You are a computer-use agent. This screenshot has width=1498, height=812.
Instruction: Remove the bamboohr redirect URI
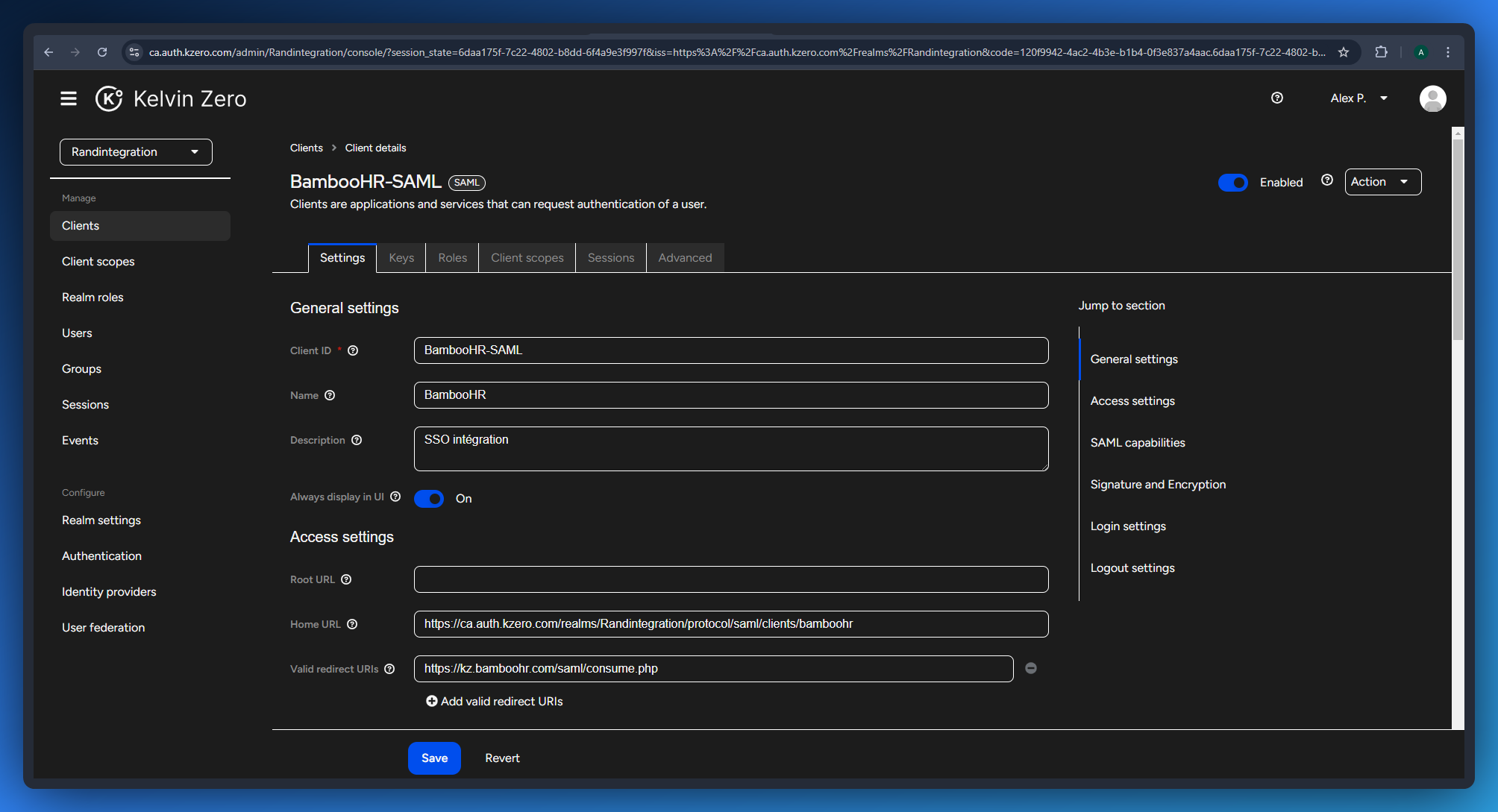tap(1031, 668)
